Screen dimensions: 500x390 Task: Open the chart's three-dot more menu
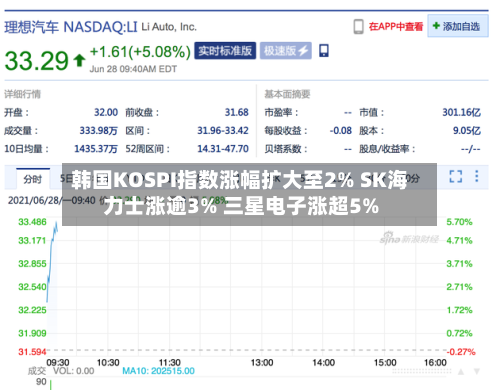(477, 176)
